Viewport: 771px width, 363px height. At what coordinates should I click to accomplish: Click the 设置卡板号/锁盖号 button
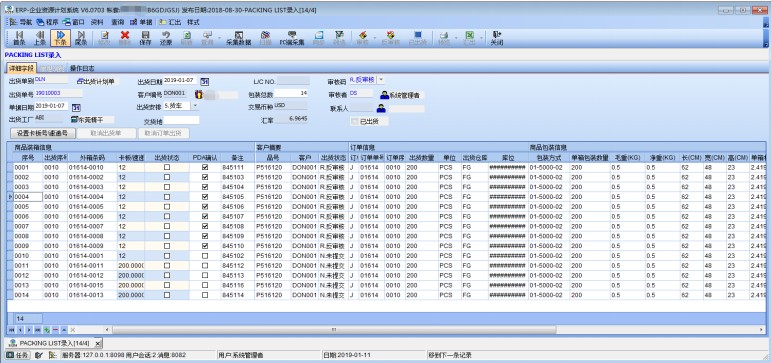[x=42, y=133]
